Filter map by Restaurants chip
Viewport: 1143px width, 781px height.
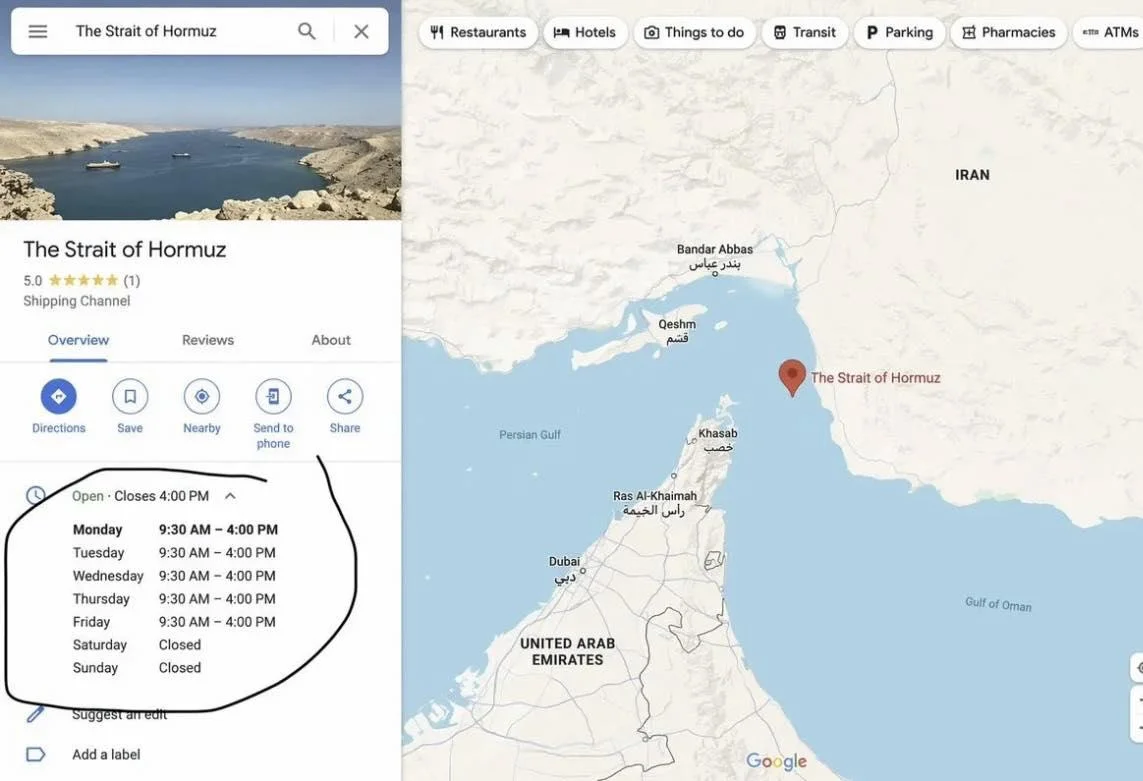point(478,32)
